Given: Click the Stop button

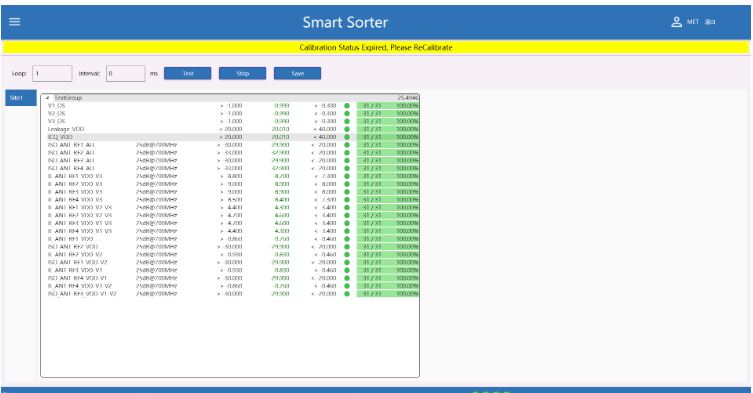Looking at the screenshot, I should pos(243,74).
